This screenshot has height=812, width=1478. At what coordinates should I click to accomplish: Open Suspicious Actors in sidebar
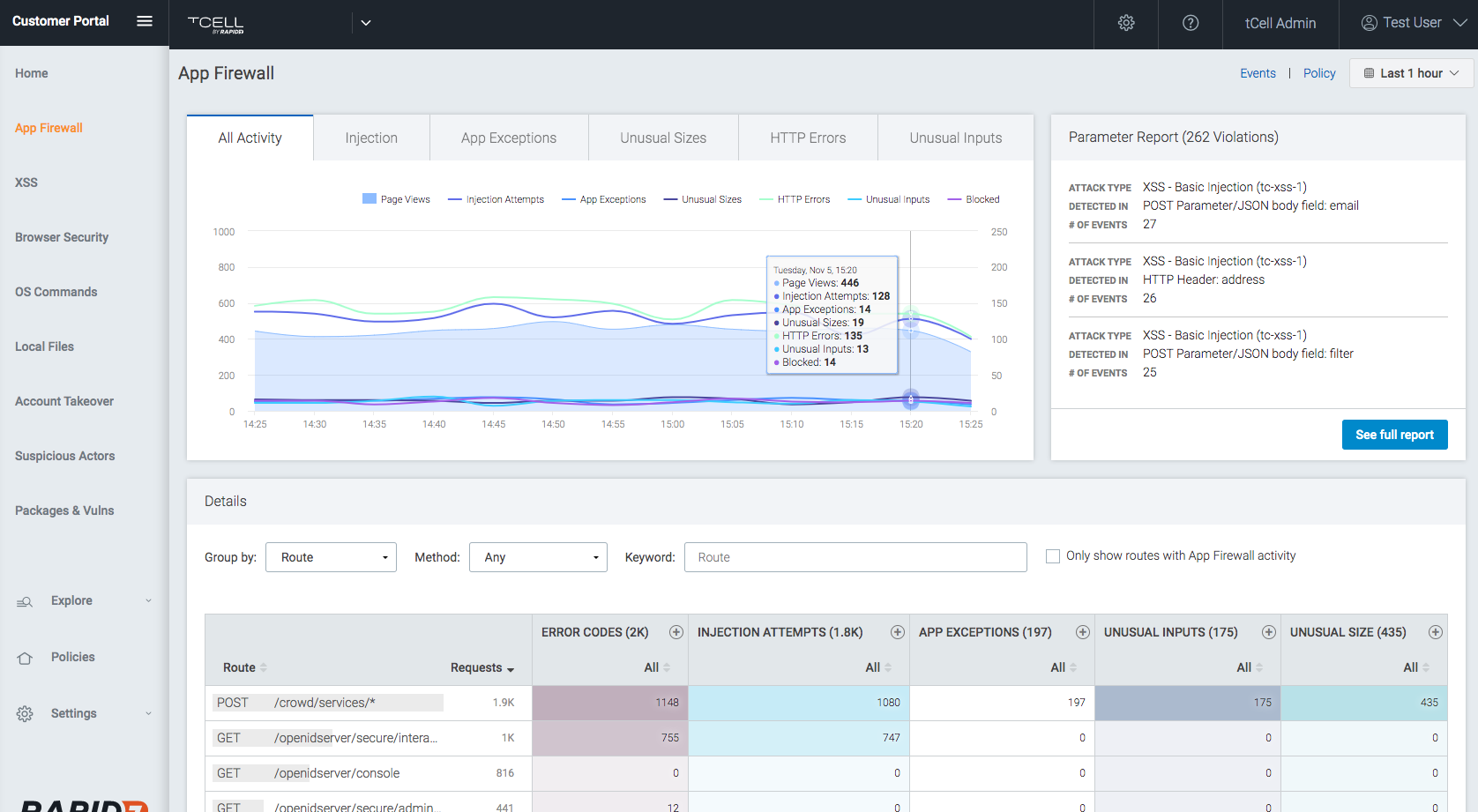[x=65, y=456]
